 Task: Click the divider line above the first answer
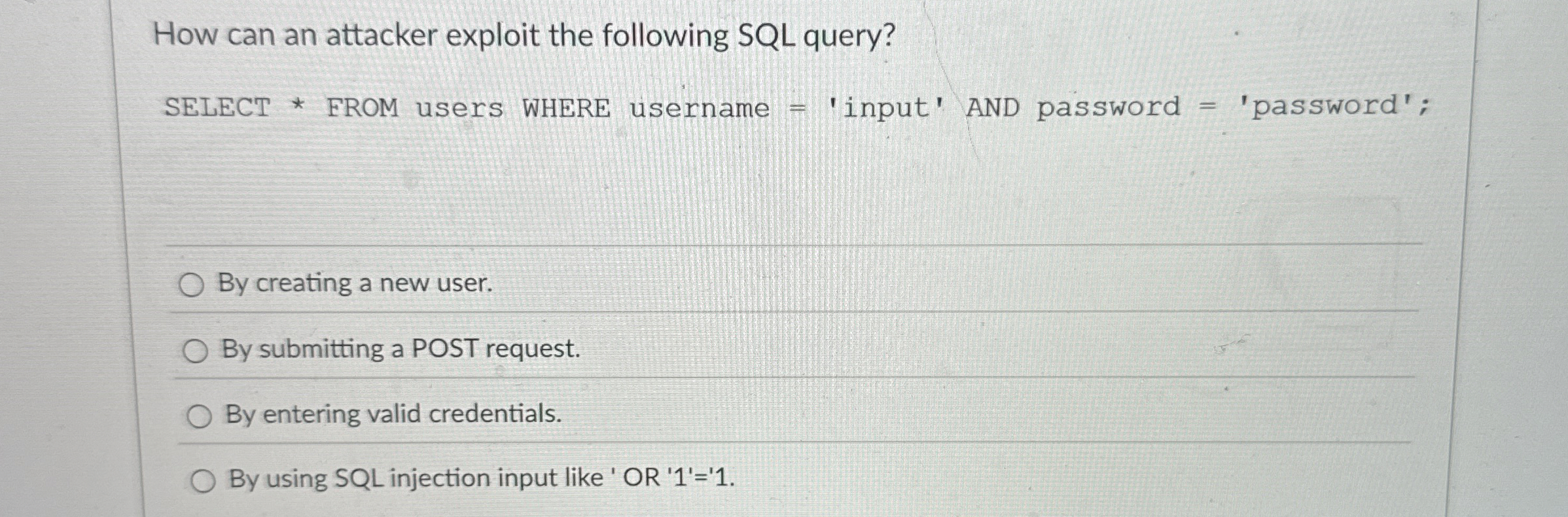785,245
